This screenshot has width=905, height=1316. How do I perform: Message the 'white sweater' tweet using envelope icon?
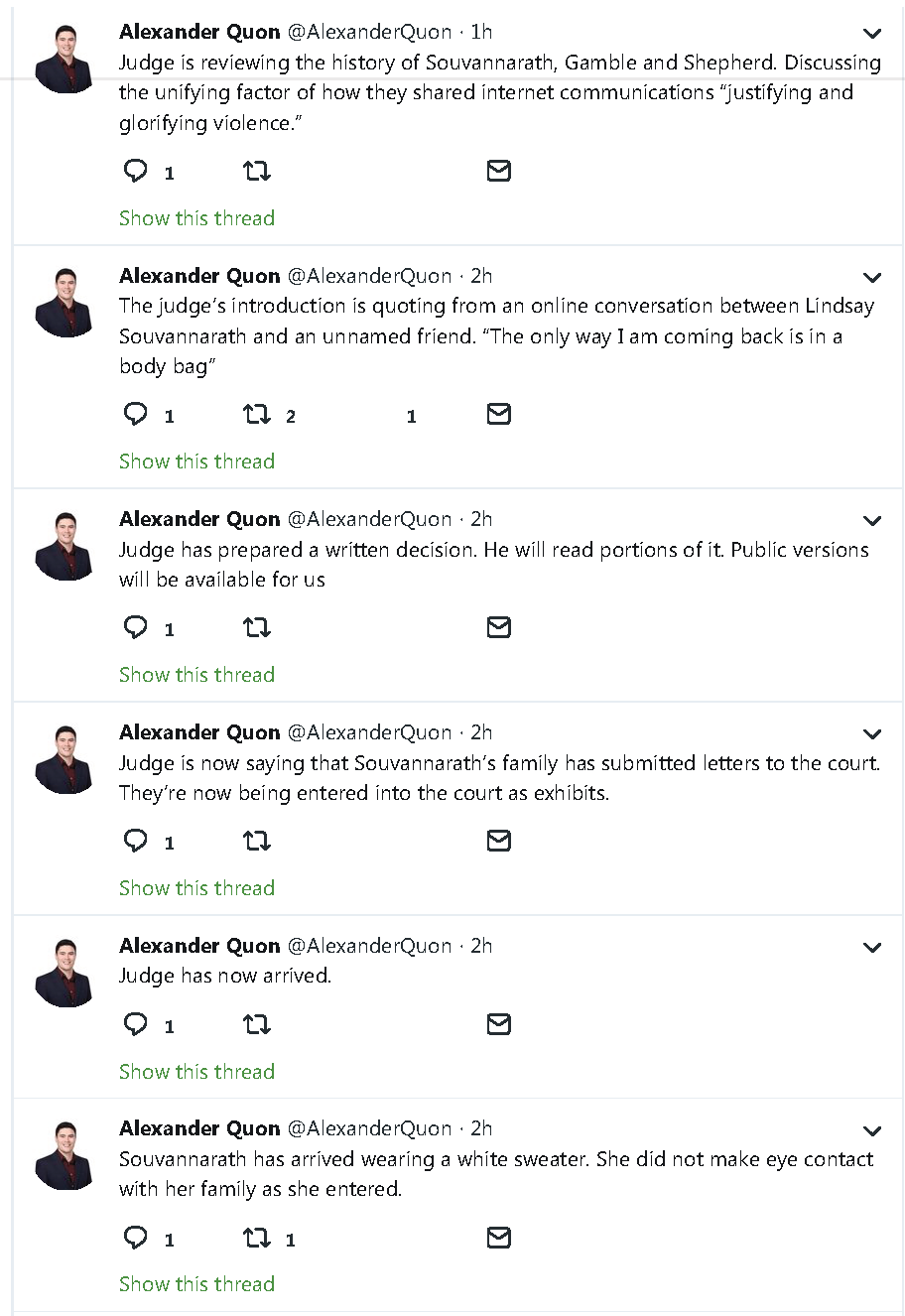pos(498,1238)
